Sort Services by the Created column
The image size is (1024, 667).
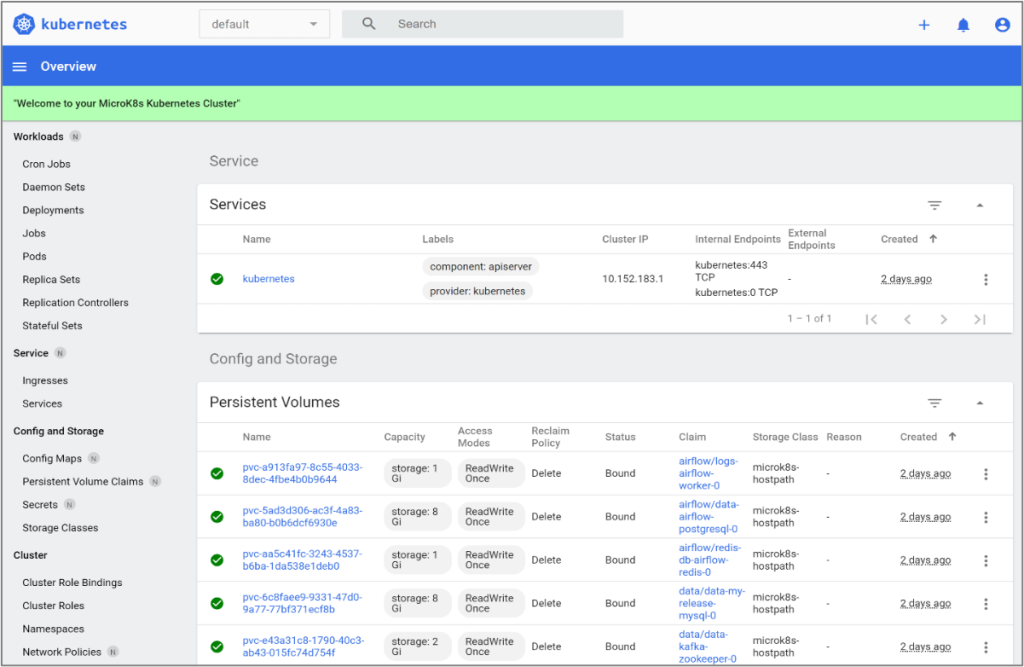tap(899, 239)
